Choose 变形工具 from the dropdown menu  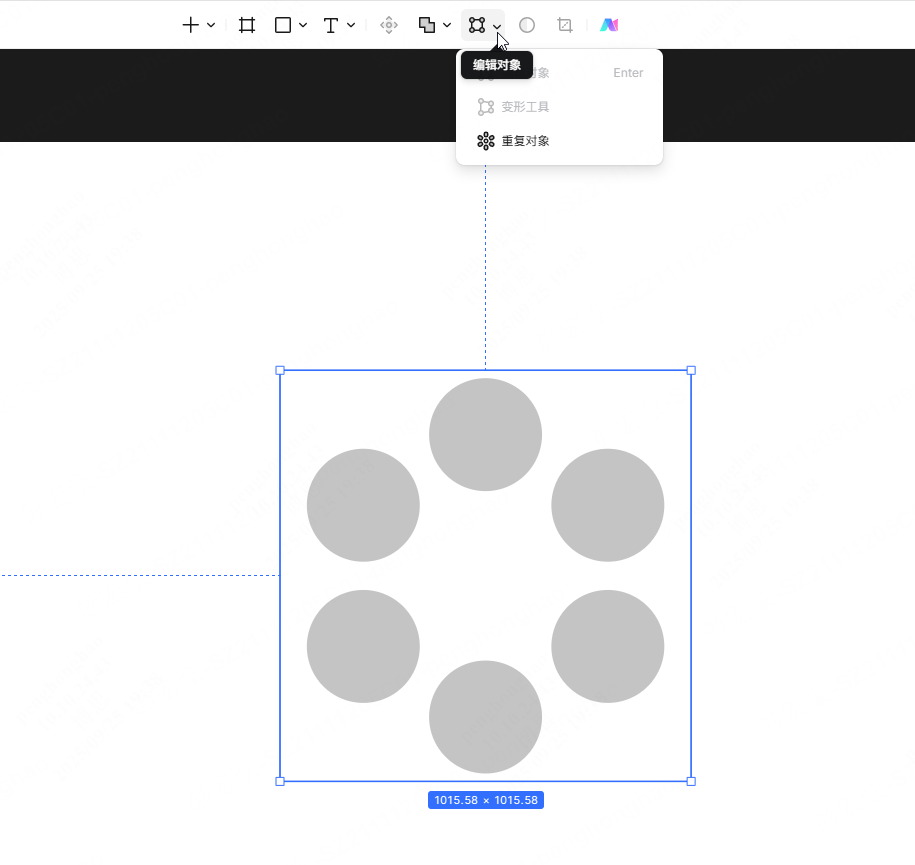tap(525, 107)
